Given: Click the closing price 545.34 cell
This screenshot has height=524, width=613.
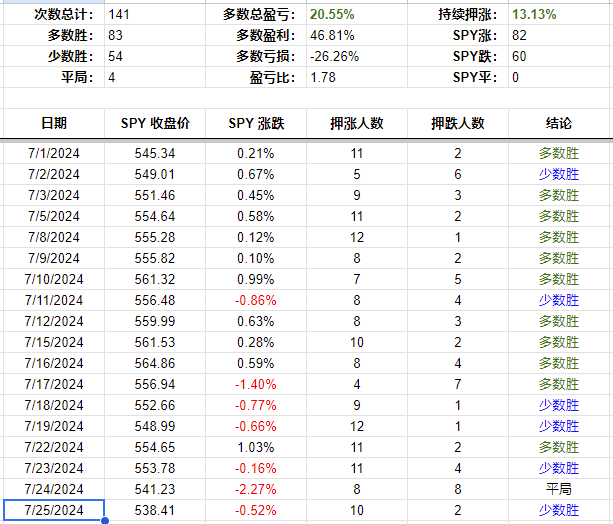Looking at the screenshot, I should [x=154, y=153].
